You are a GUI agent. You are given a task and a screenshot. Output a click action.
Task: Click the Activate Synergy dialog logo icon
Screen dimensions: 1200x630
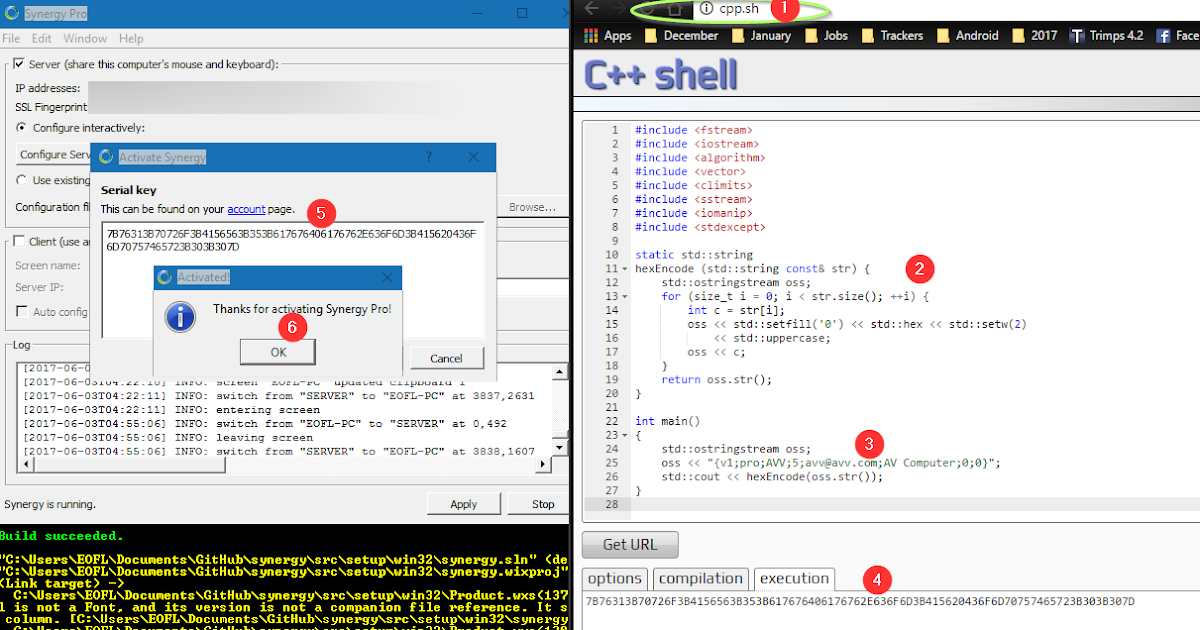tap(106, 157)
